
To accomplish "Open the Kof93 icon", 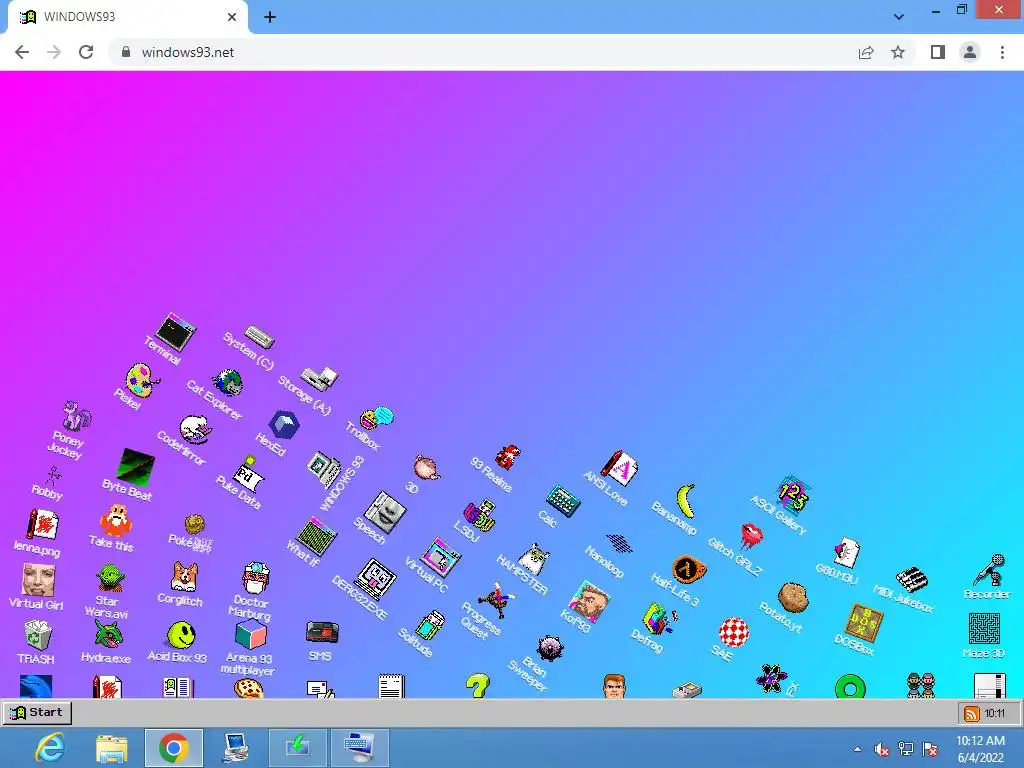I will pos(590,601).
